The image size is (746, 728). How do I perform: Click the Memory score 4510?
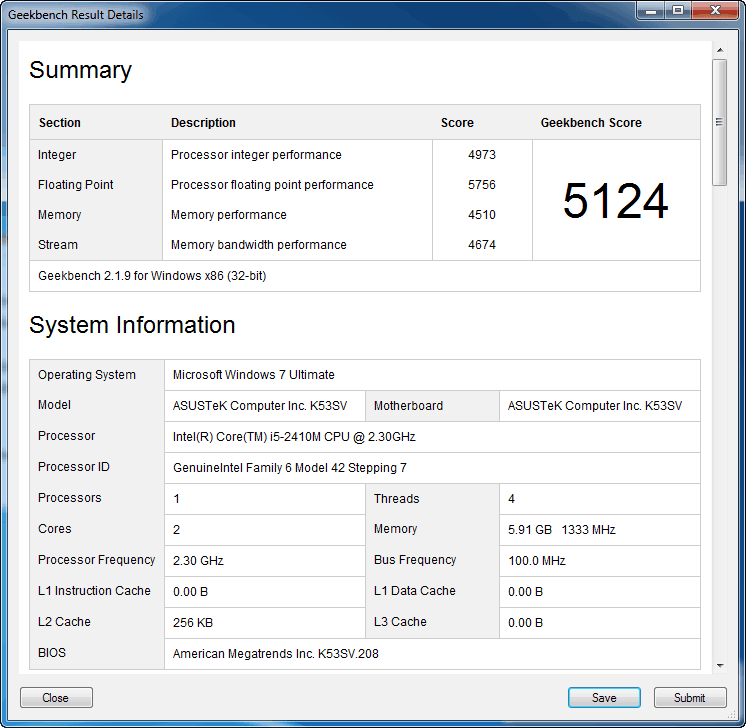[481, 215]
